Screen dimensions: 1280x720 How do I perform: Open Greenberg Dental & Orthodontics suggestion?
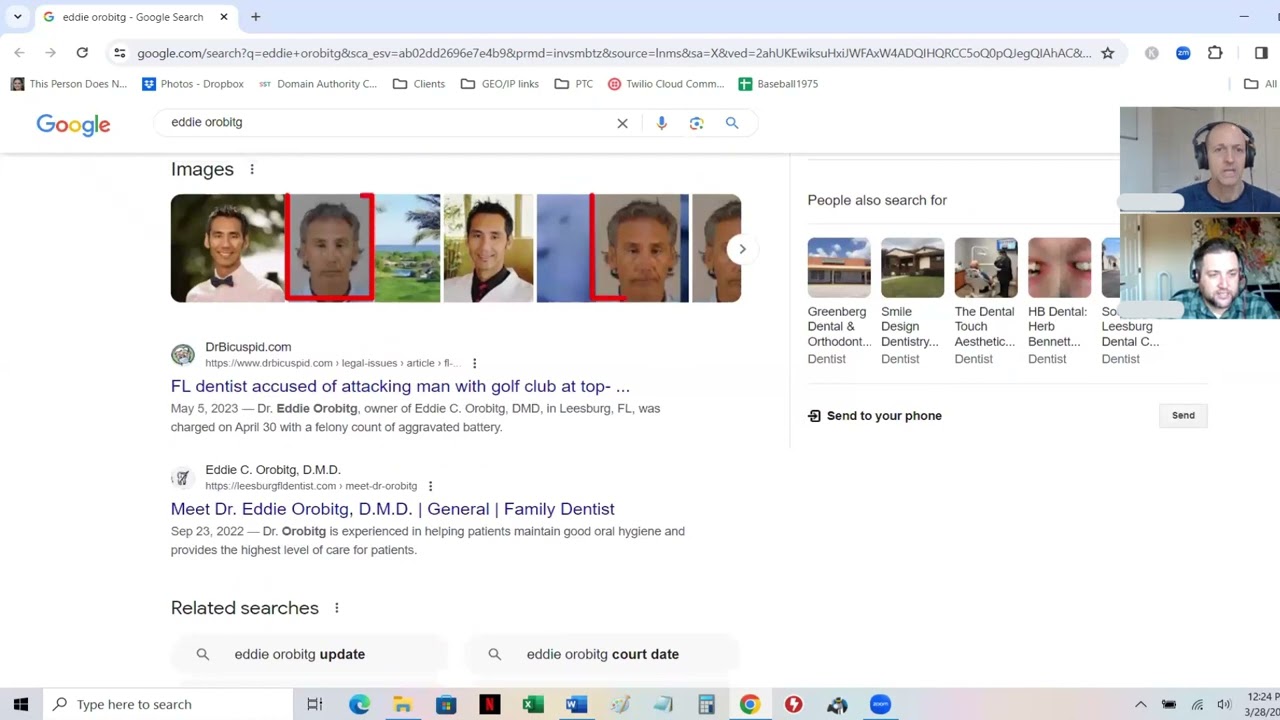click(x=838, y=301)
